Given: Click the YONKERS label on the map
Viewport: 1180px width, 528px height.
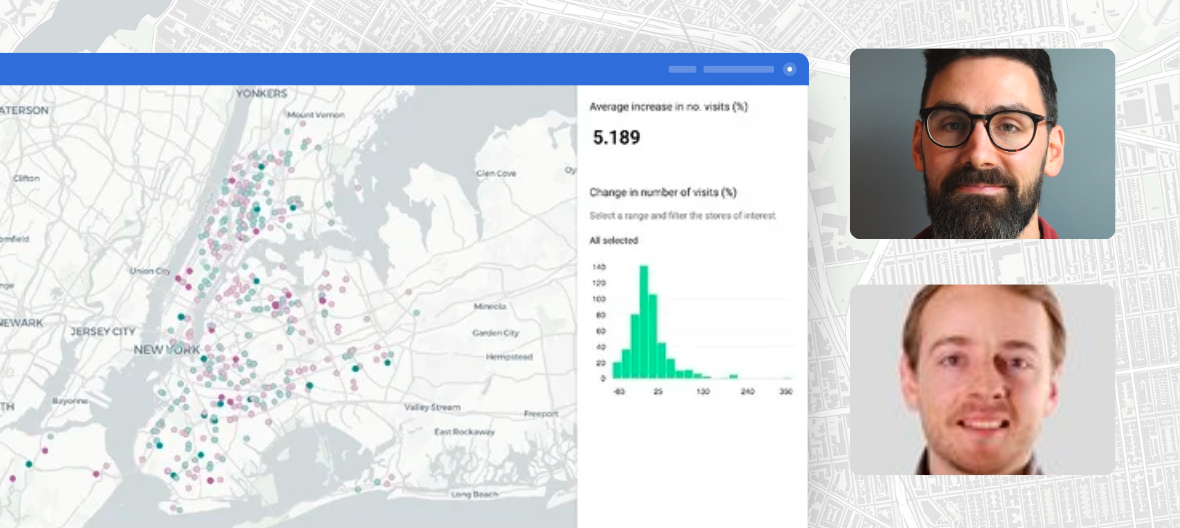Looking at the screenshot, I should pos(262,94).
